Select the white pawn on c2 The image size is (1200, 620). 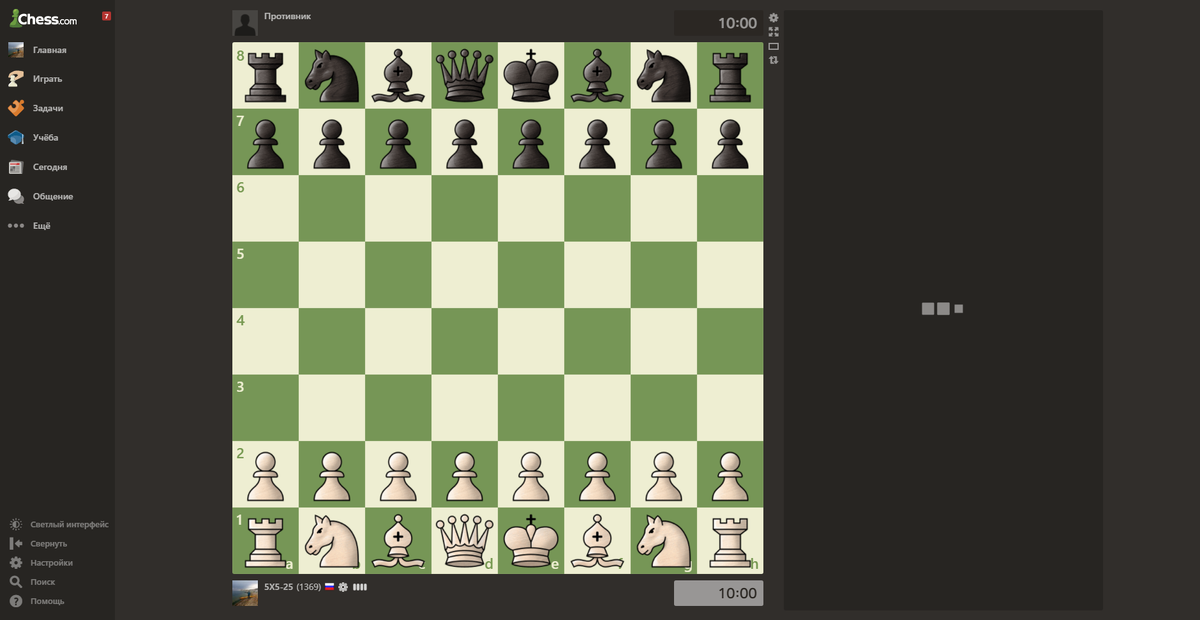point(398,475)
